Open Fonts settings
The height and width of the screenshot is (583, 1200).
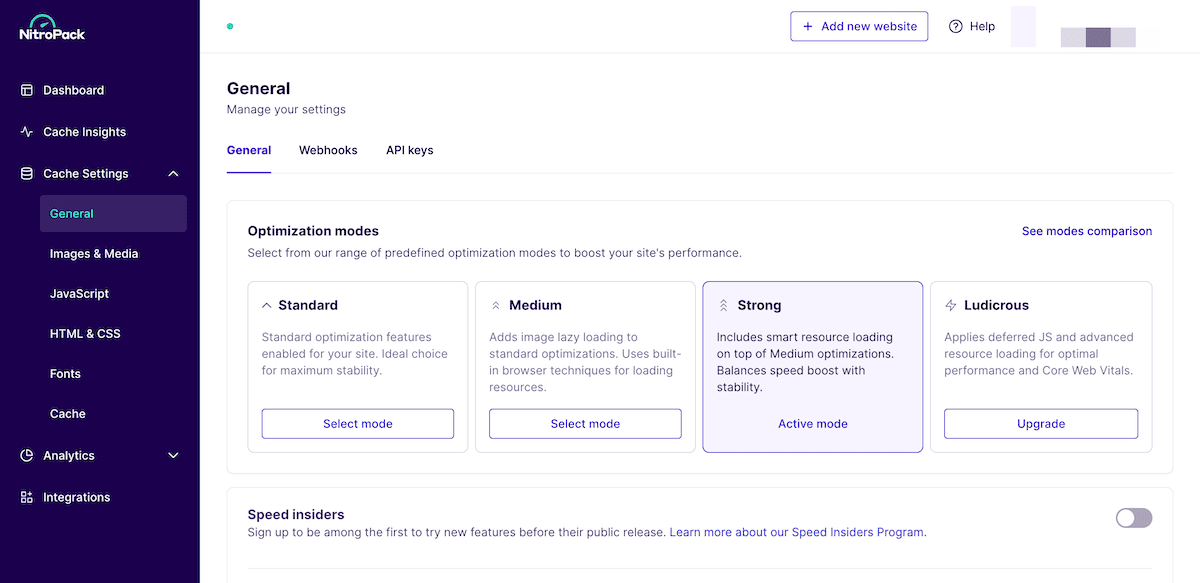pos(65,374)
